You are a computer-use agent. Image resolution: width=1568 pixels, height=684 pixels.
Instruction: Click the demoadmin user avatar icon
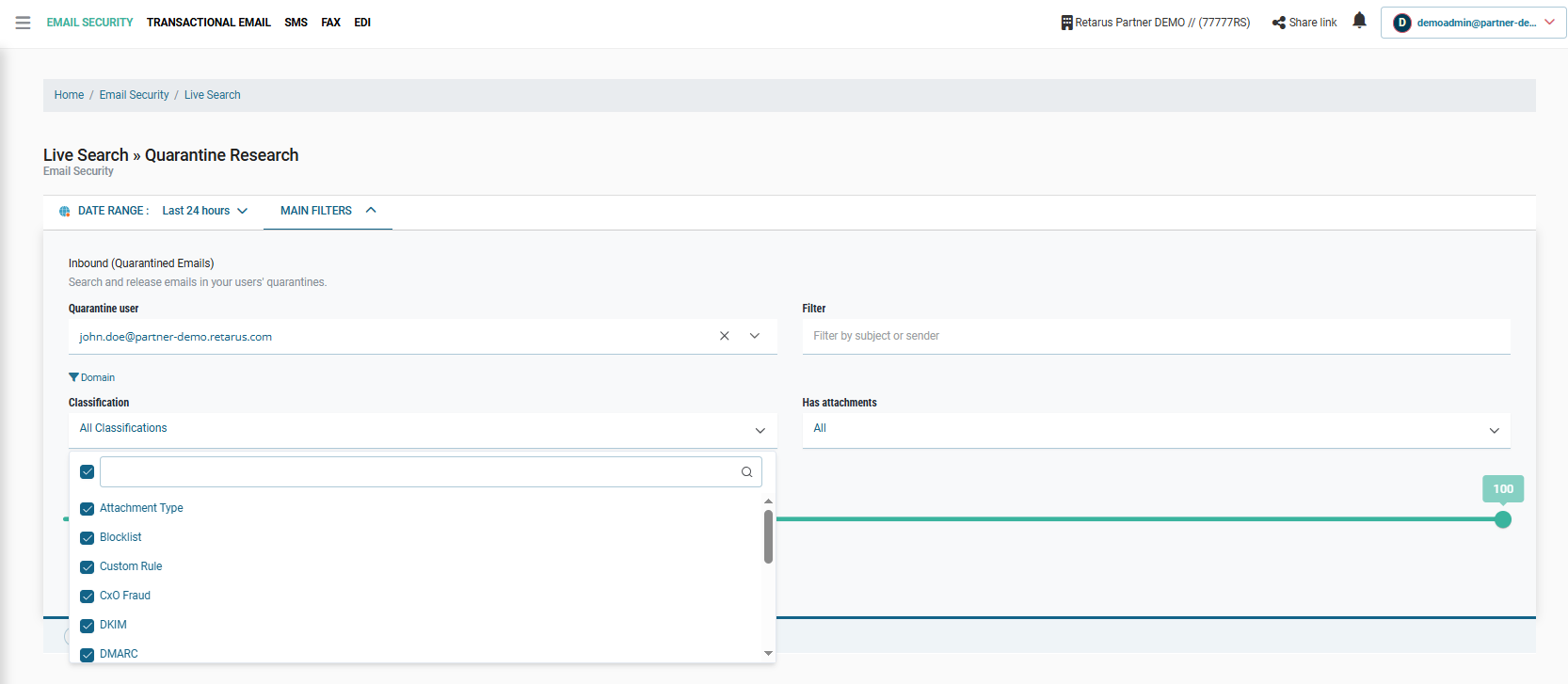1401,23
